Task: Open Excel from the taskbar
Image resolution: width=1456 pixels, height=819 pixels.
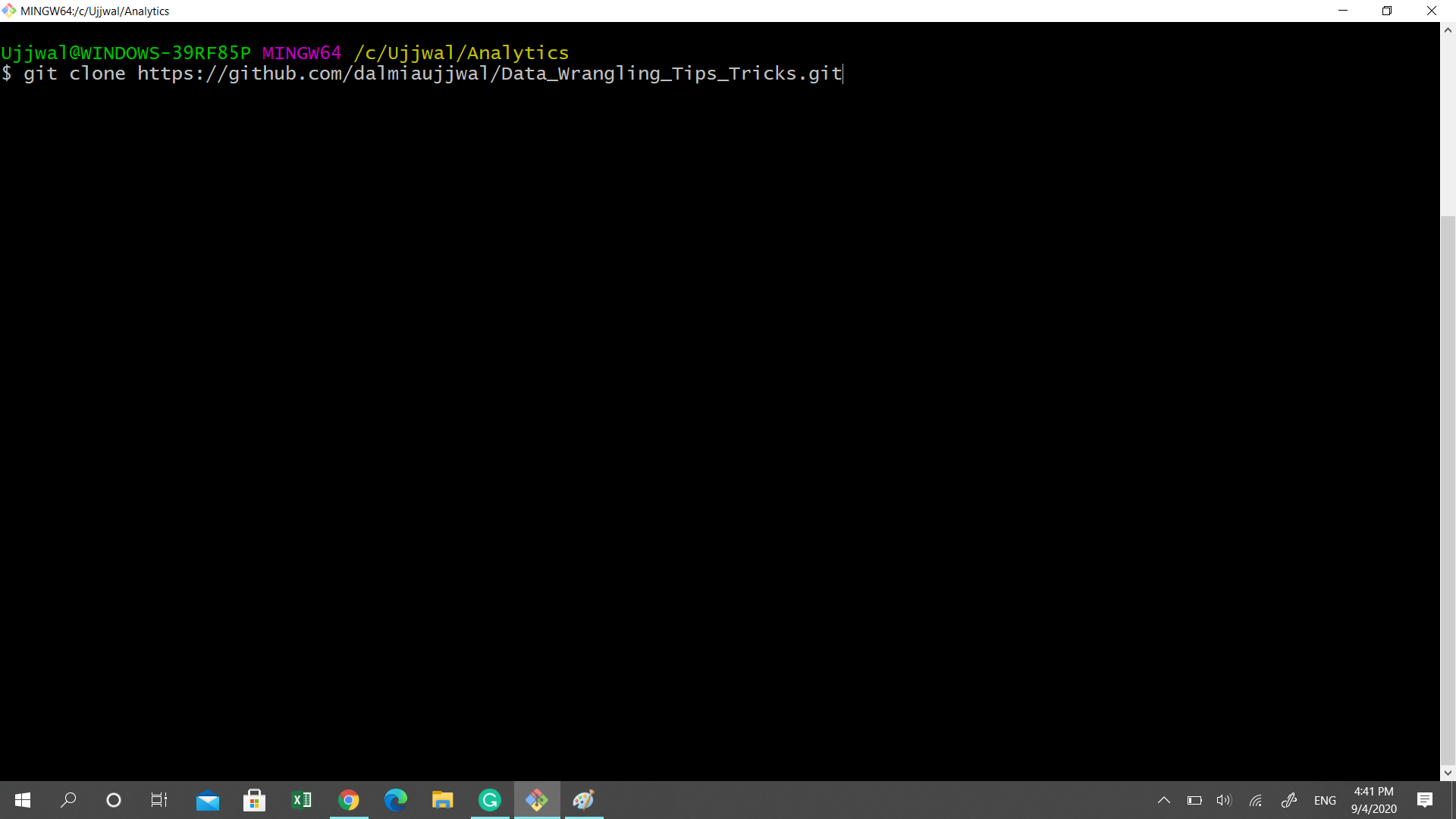Action: (302, 800)
